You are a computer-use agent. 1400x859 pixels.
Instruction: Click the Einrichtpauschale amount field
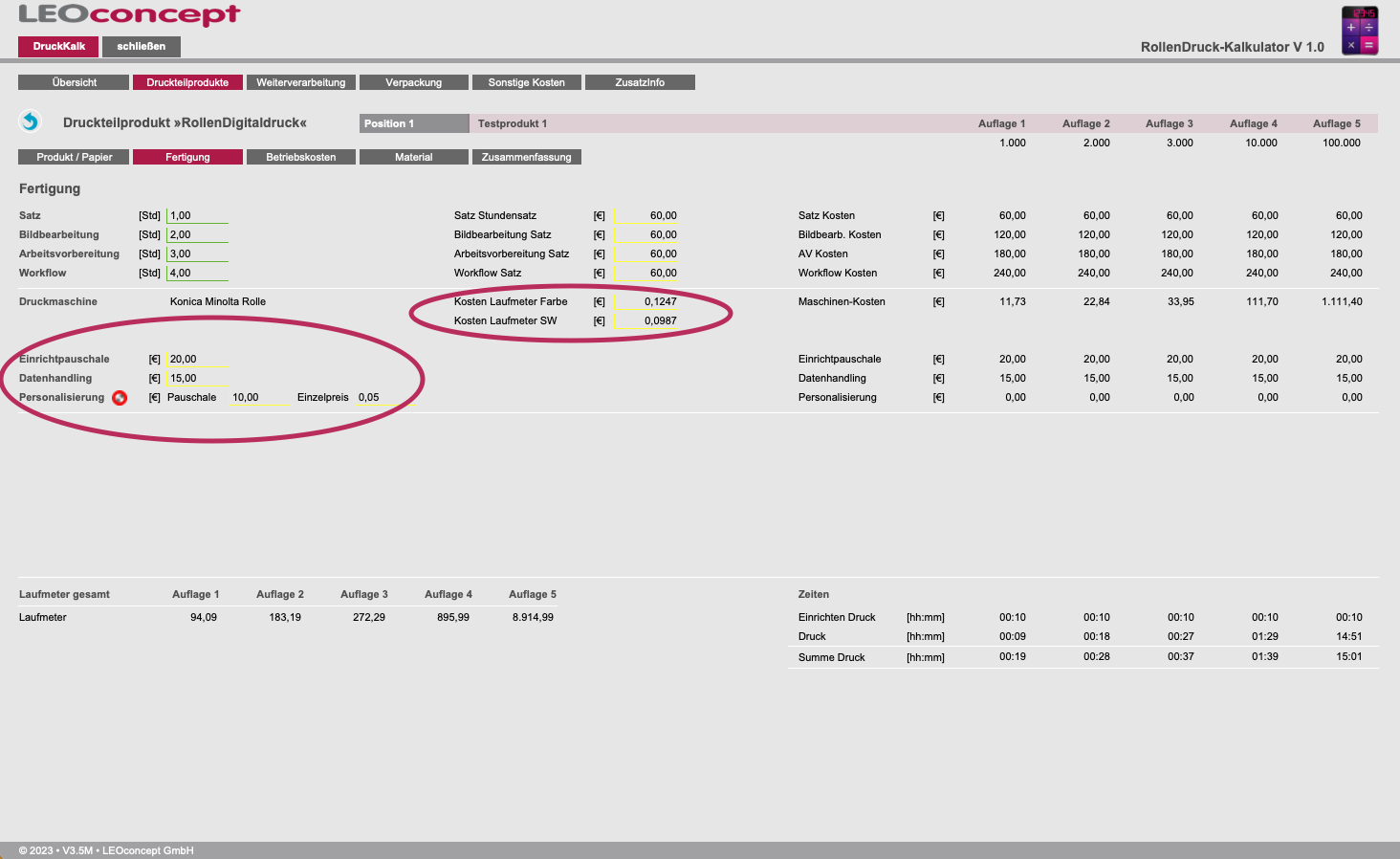(198, 360)
